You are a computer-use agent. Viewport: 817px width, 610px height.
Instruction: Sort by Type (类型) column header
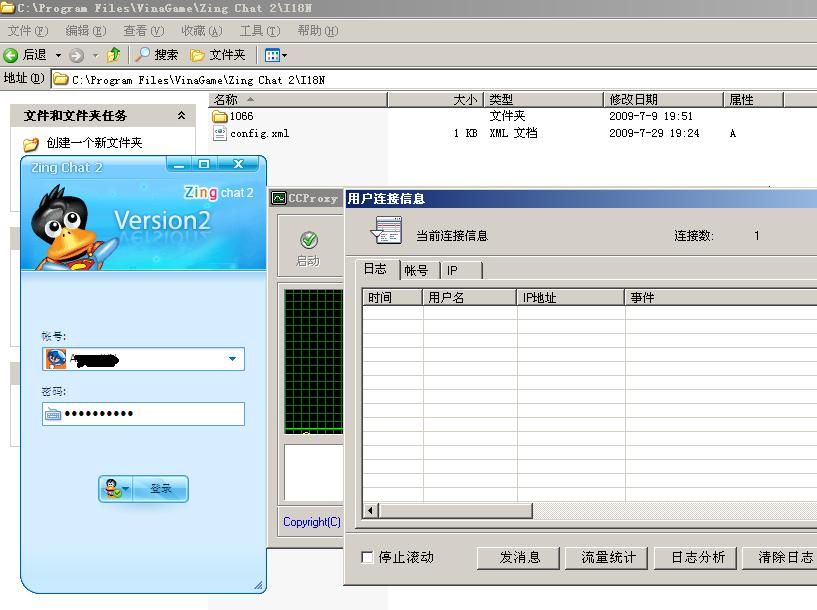click(x=544, y=99)
